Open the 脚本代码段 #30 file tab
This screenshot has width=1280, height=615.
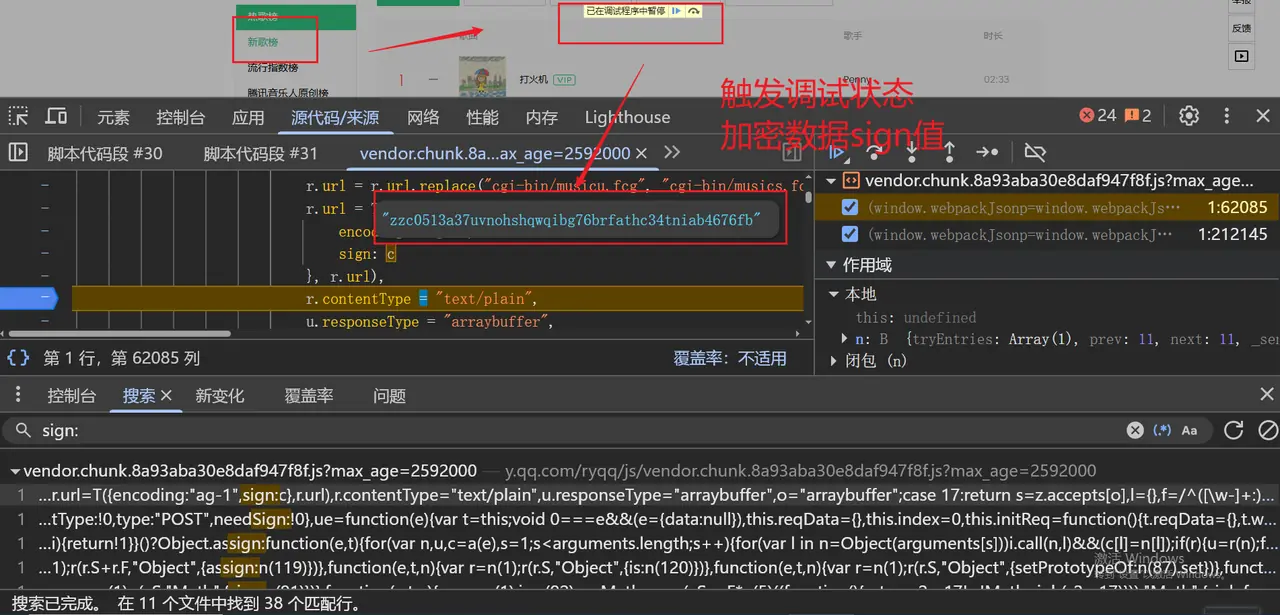click(x=105, y=153)
